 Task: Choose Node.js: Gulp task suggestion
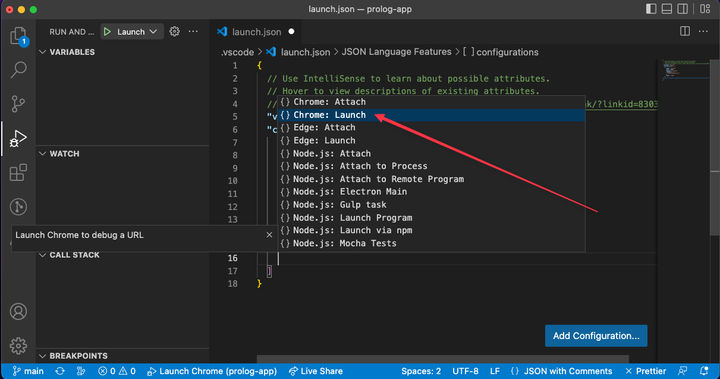432,205
